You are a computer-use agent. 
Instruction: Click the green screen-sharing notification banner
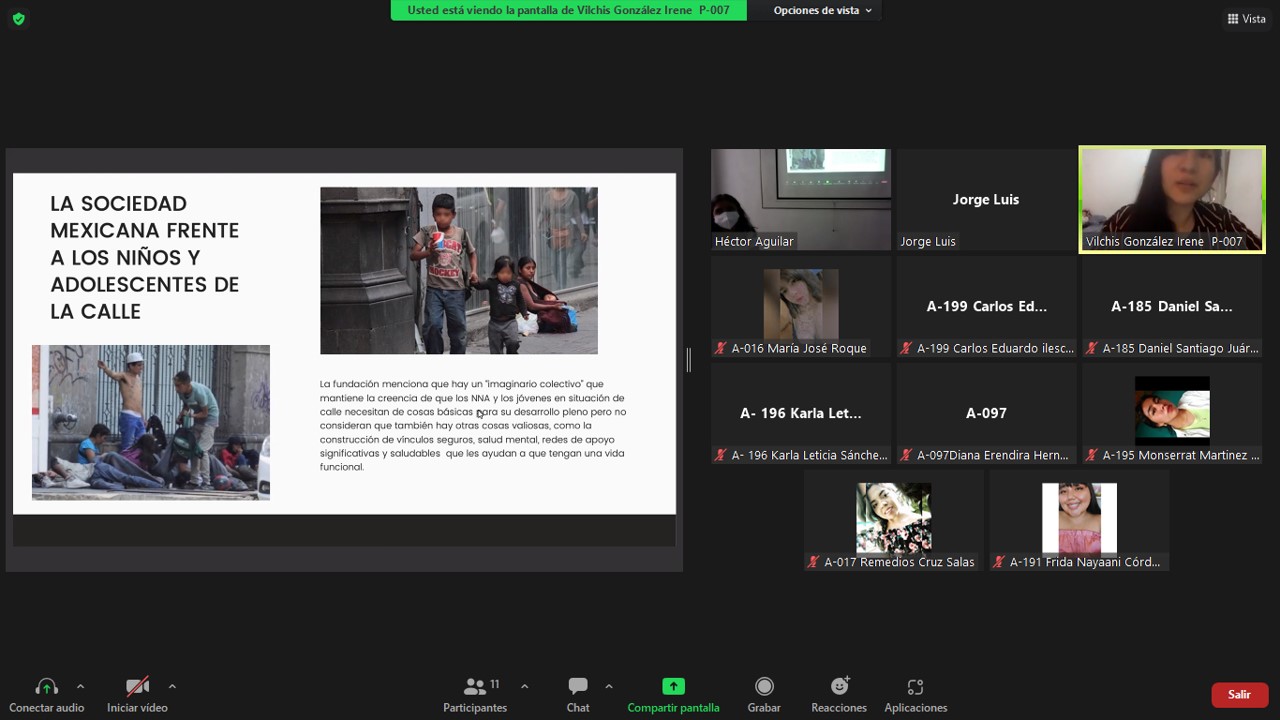568,10
